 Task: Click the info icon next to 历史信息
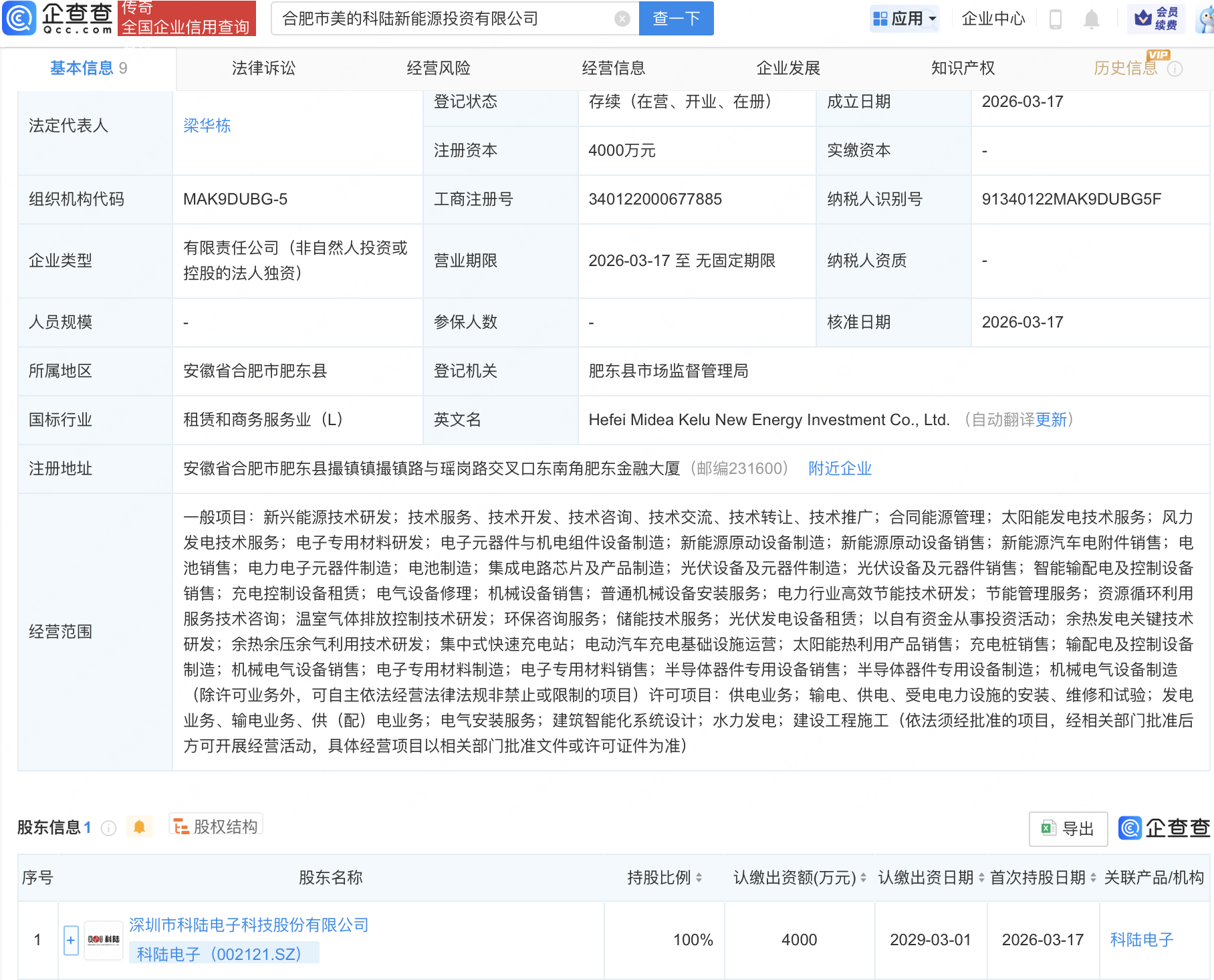click(1175, 68)
